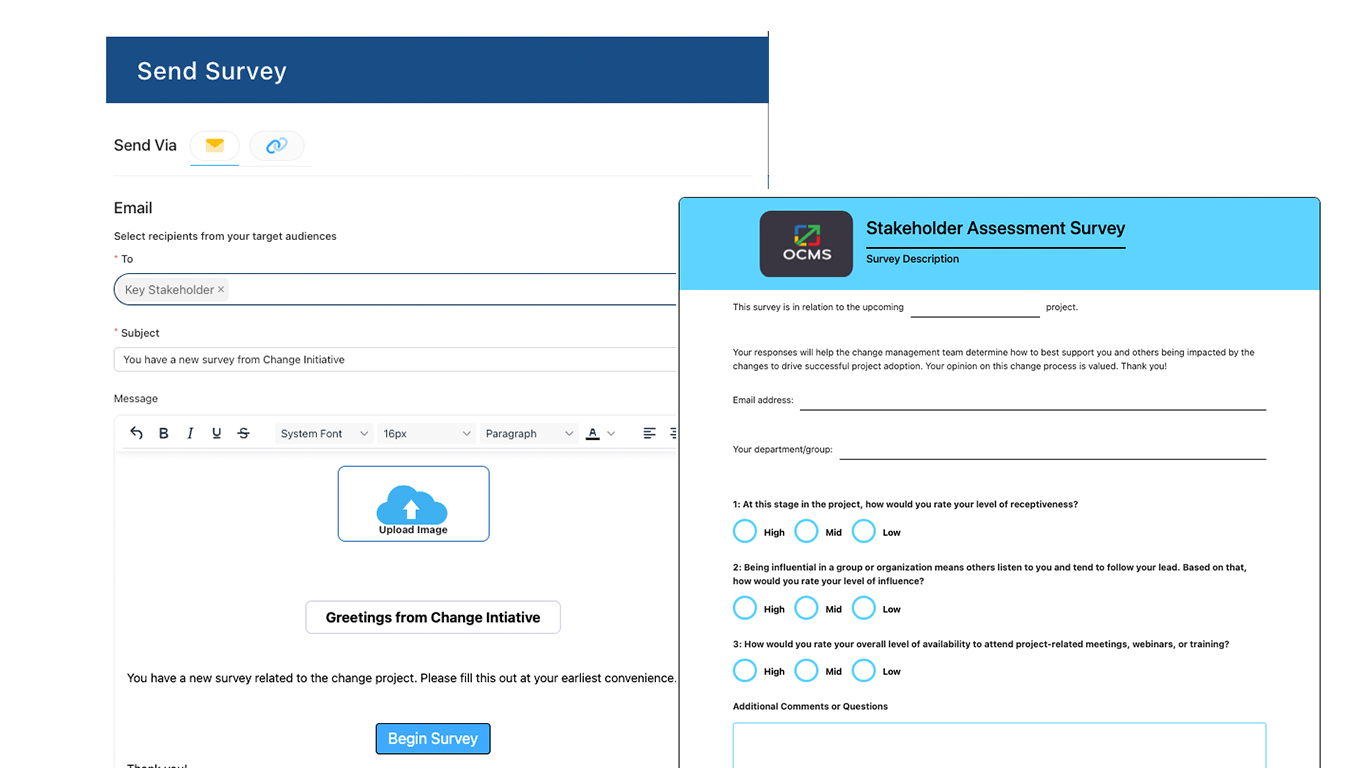Click the undo arrow in editor toolbar
1366x768 pixels.
pos(137,433)
